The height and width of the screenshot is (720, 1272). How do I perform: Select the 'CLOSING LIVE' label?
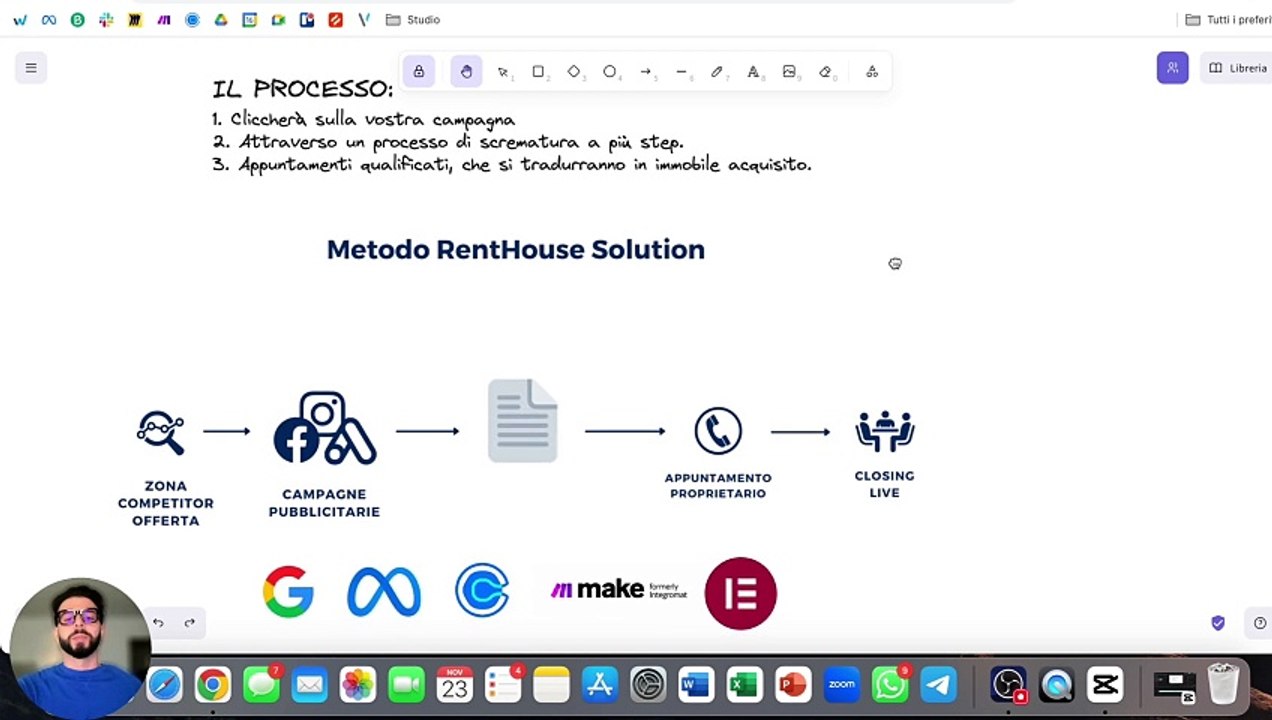(x=885, y=484)
